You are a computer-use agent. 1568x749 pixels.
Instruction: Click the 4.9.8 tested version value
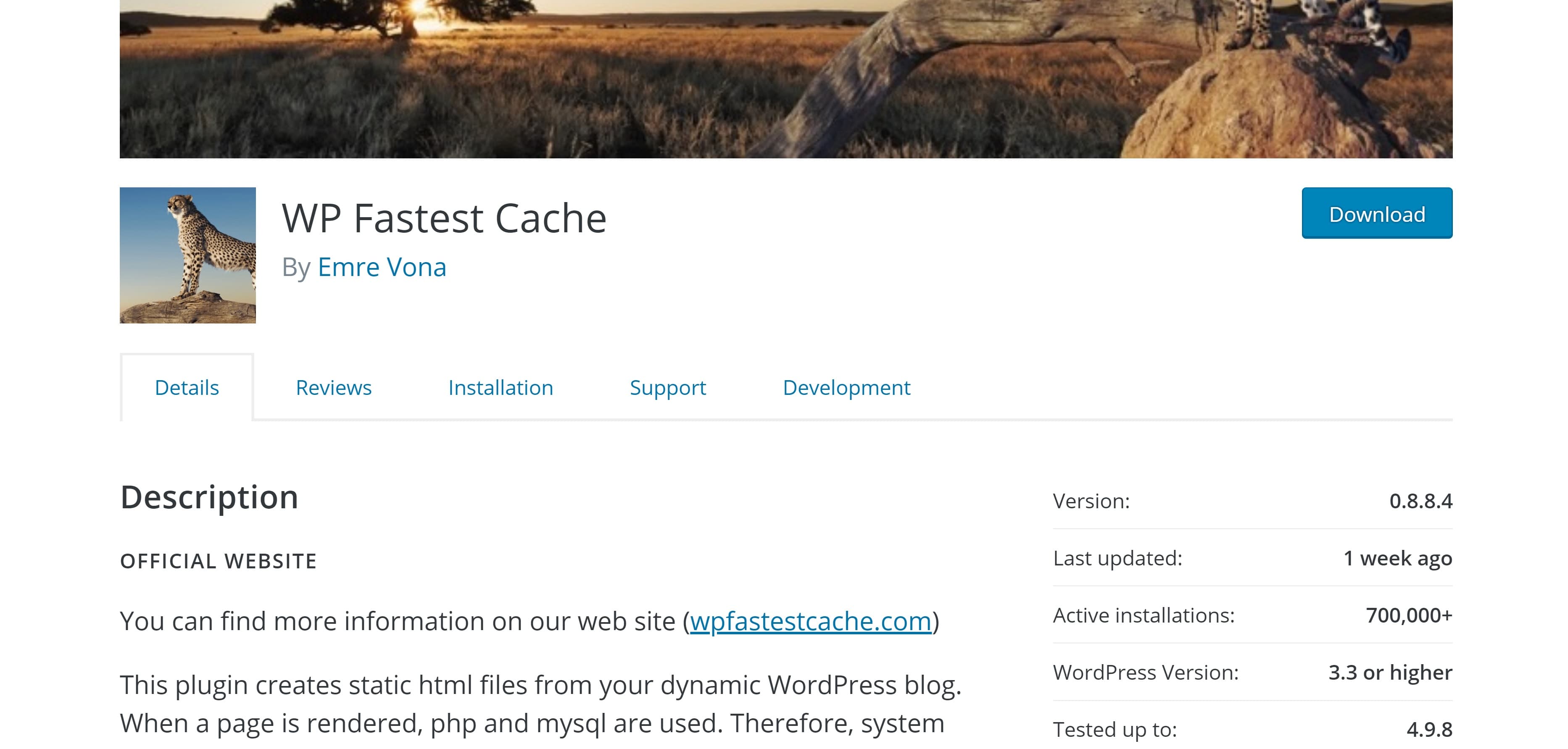(x=1429, y=730)
